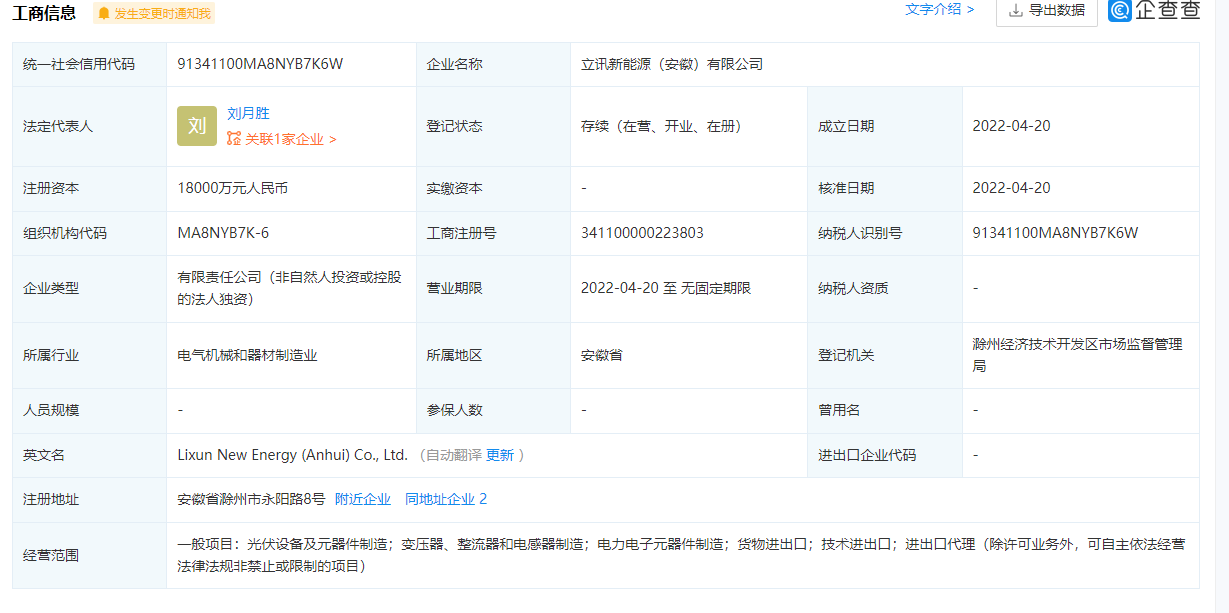This screenshot has height=613, width=1229.
Task: Click the 英文名 label cell
Action: (89, 455)
